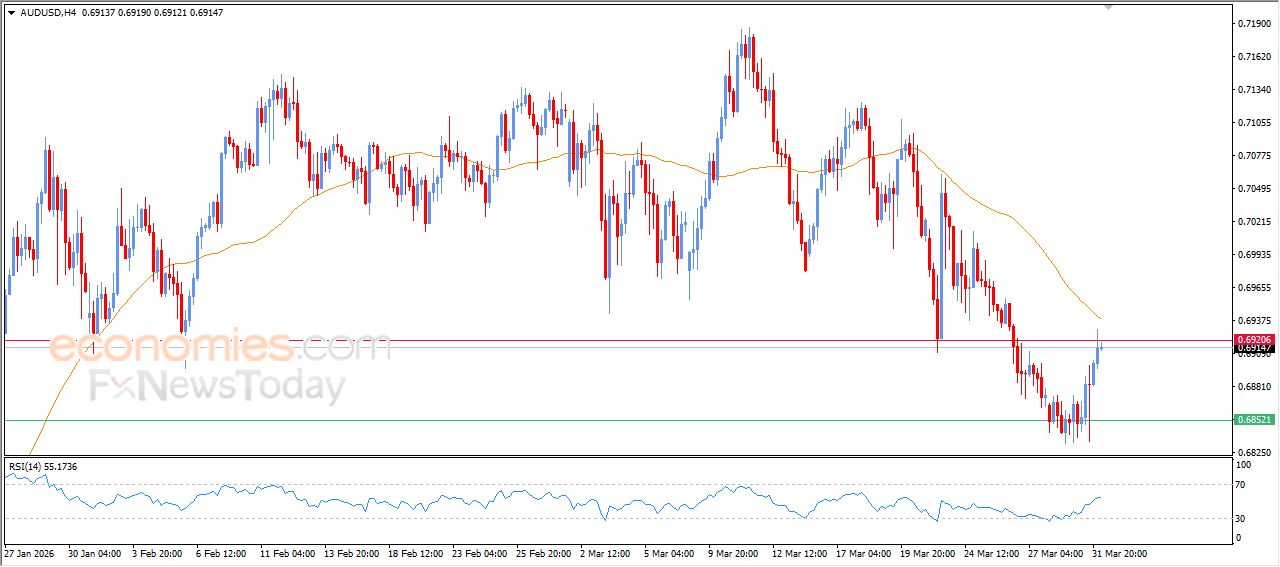This screenshot has width=1280, height=567.
Task: Select the red 0.69206 price label
Action: tap(1254, 340)
